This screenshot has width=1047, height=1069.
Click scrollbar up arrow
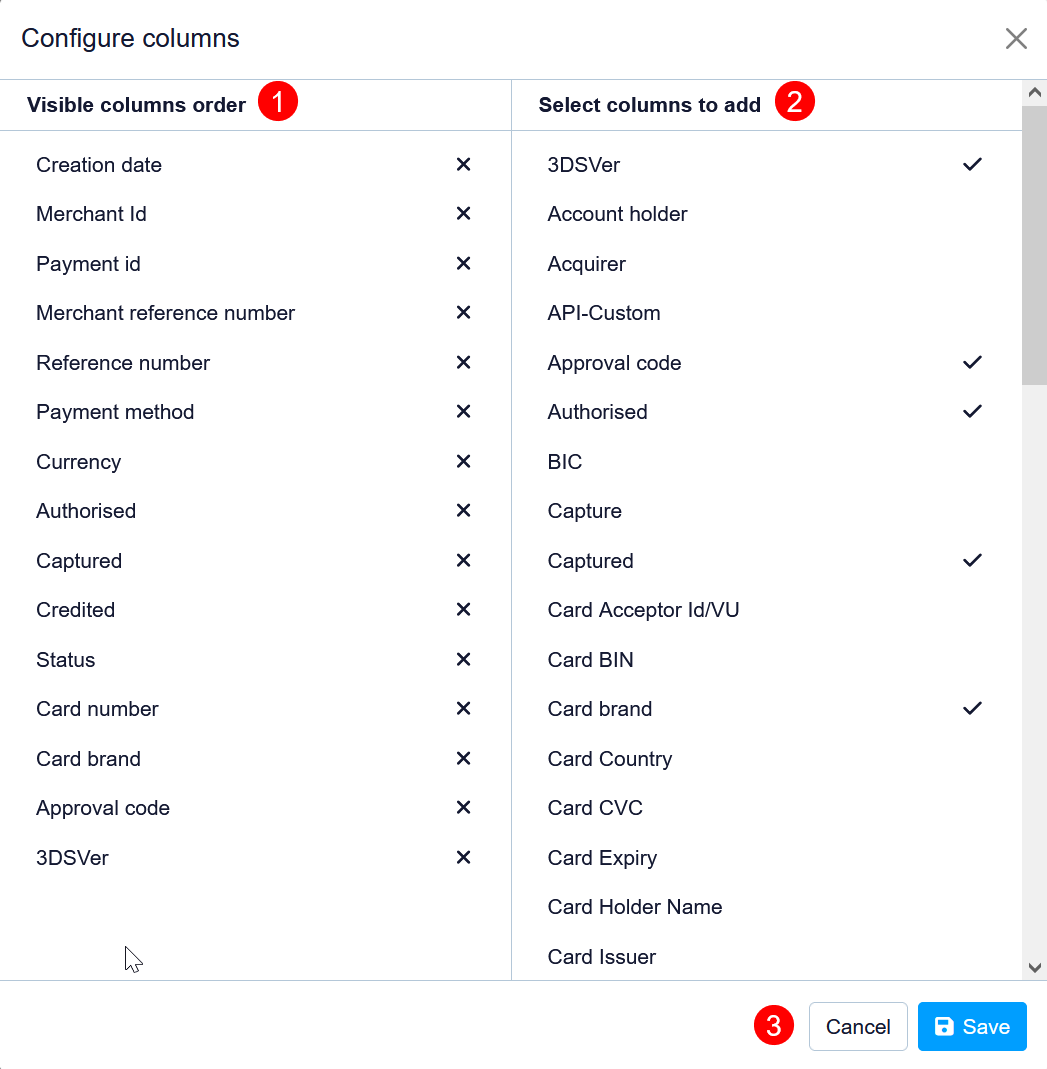1035,93
